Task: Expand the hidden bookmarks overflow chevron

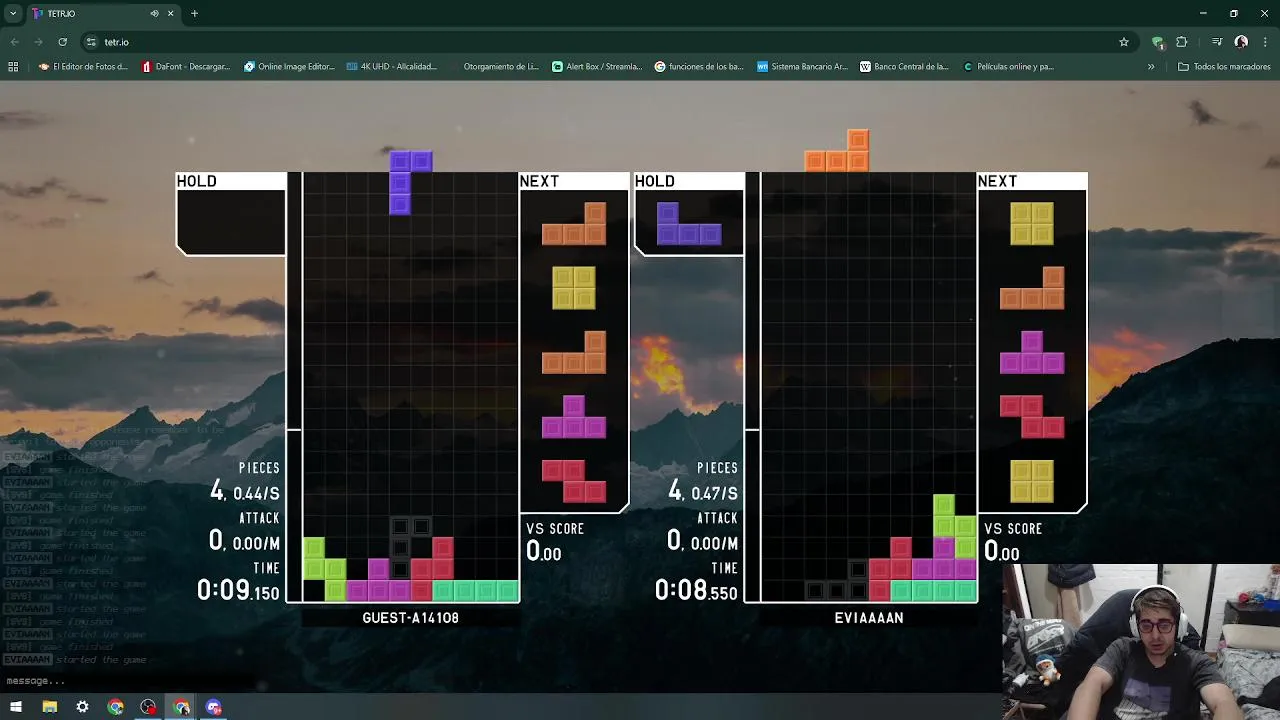Action: [1151, 67]
